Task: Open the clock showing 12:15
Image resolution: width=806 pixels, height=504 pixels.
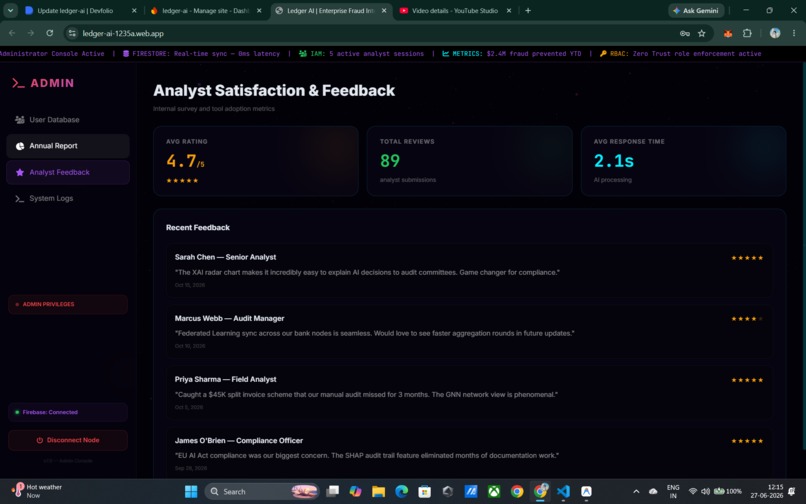Action: point(766,491)
